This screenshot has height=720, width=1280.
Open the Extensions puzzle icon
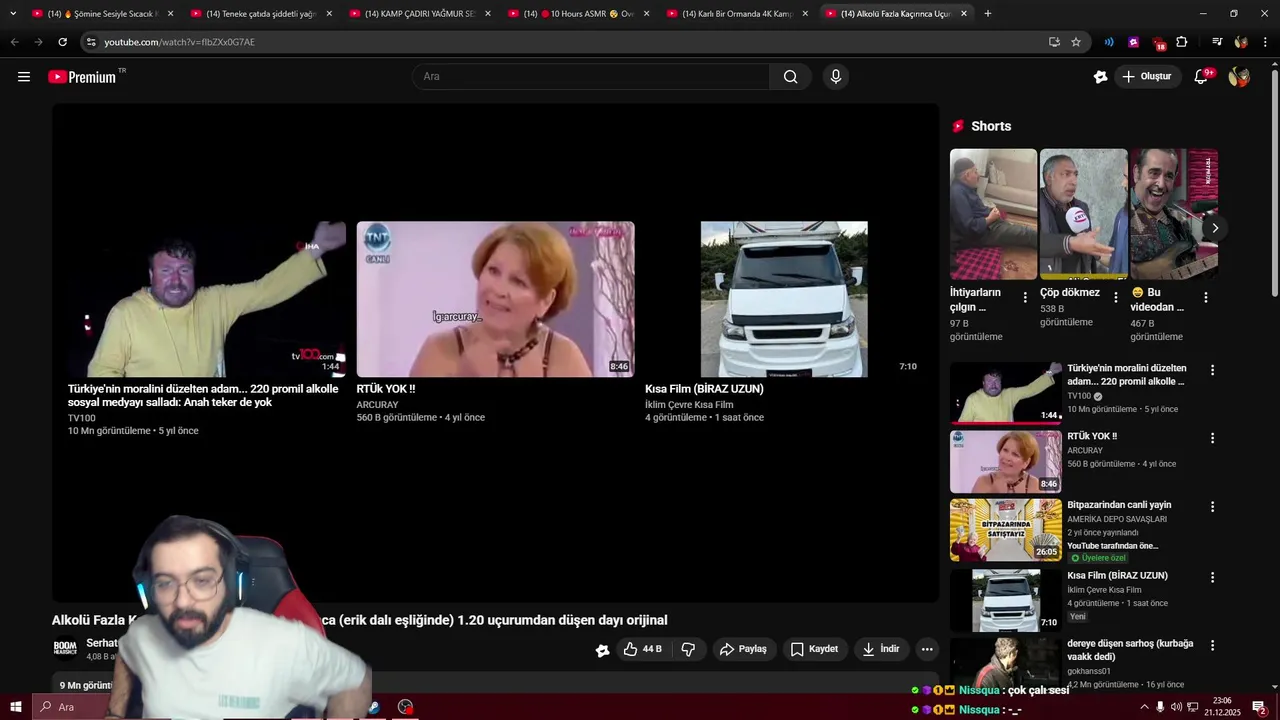1182,42
